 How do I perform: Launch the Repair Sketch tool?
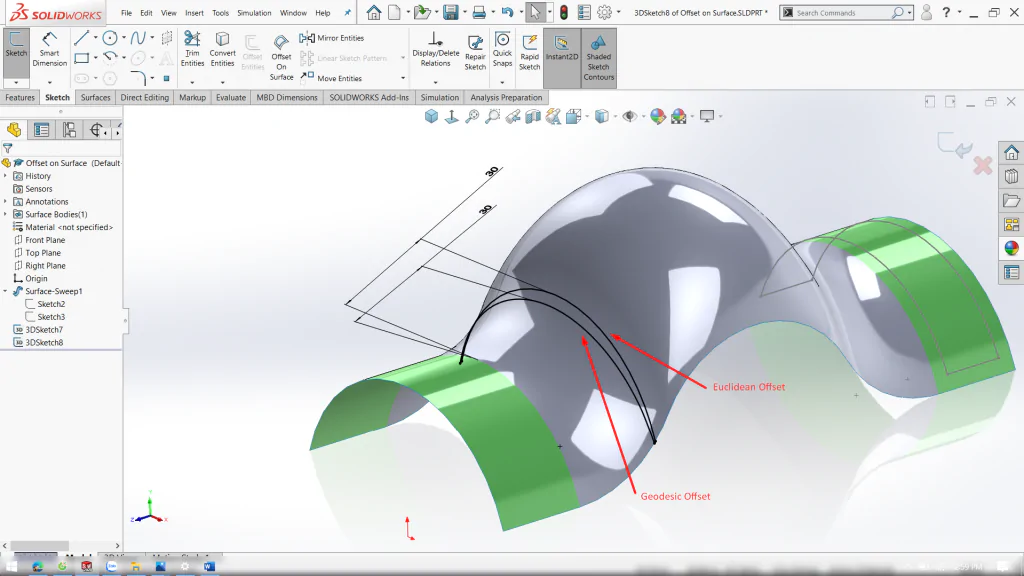475,52
